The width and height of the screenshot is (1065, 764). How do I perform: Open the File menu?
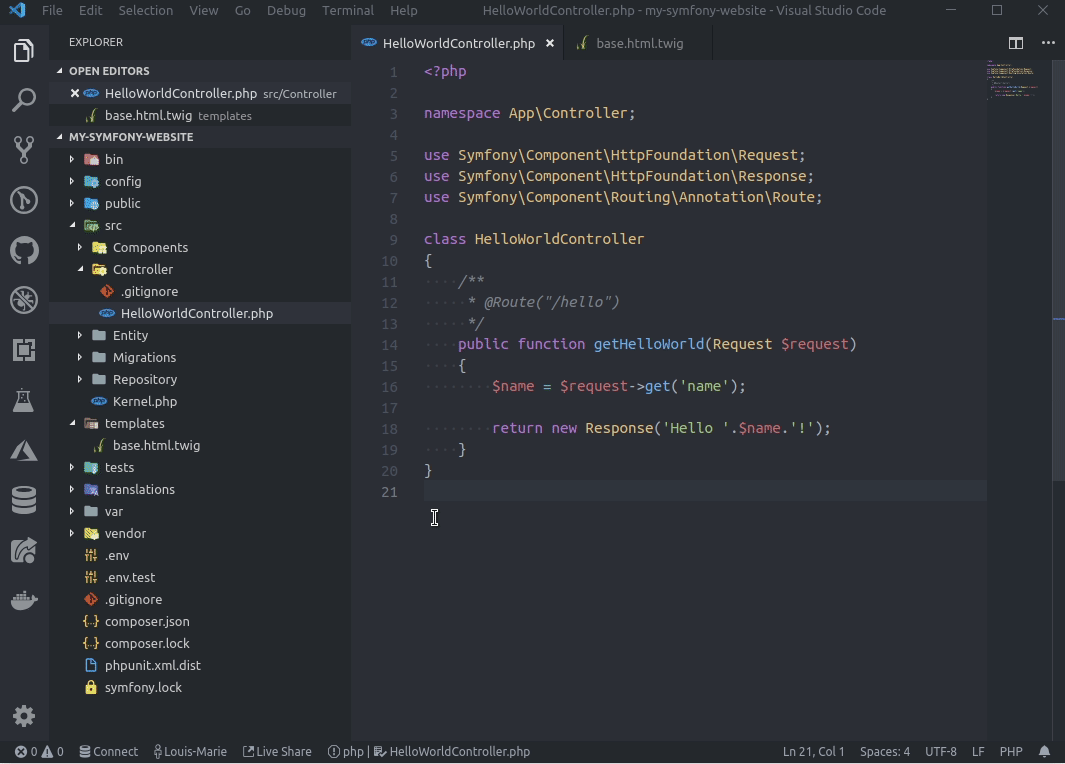click(x=52, y=11)
